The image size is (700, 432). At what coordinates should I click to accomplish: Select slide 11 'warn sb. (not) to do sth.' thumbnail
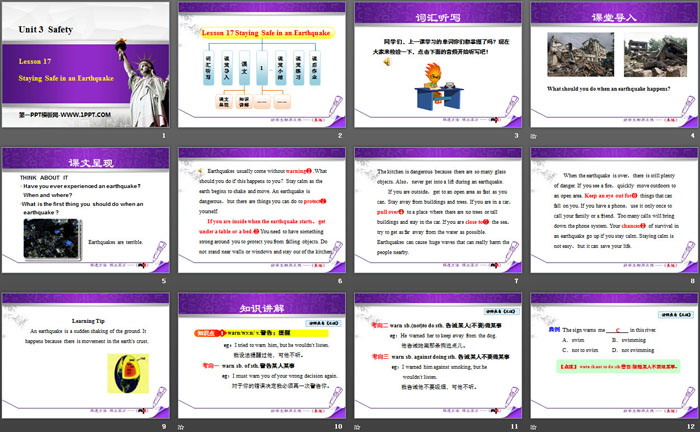(x=438, y=356)
